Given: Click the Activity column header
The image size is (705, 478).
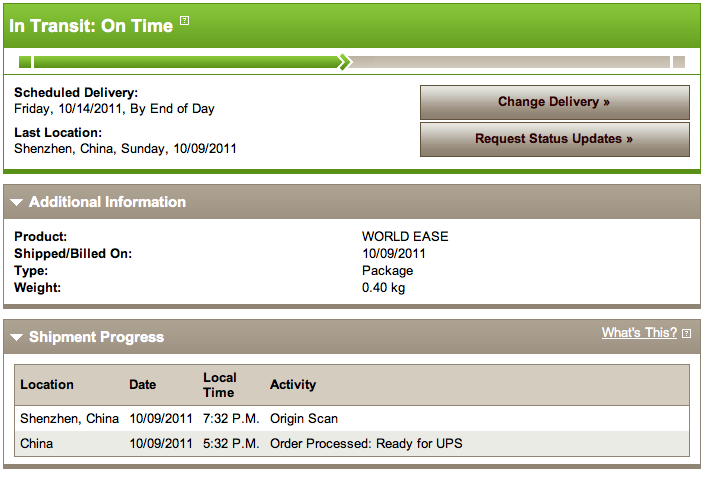Looking at the screenshot, I should (293, 384).
